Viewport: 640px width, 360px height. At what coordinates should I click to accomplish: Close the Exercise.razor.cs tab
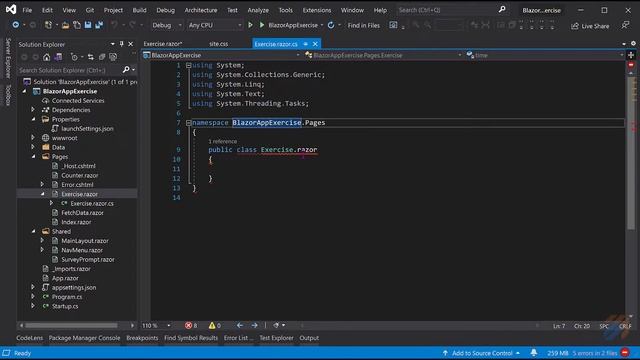tap(315, 44)
